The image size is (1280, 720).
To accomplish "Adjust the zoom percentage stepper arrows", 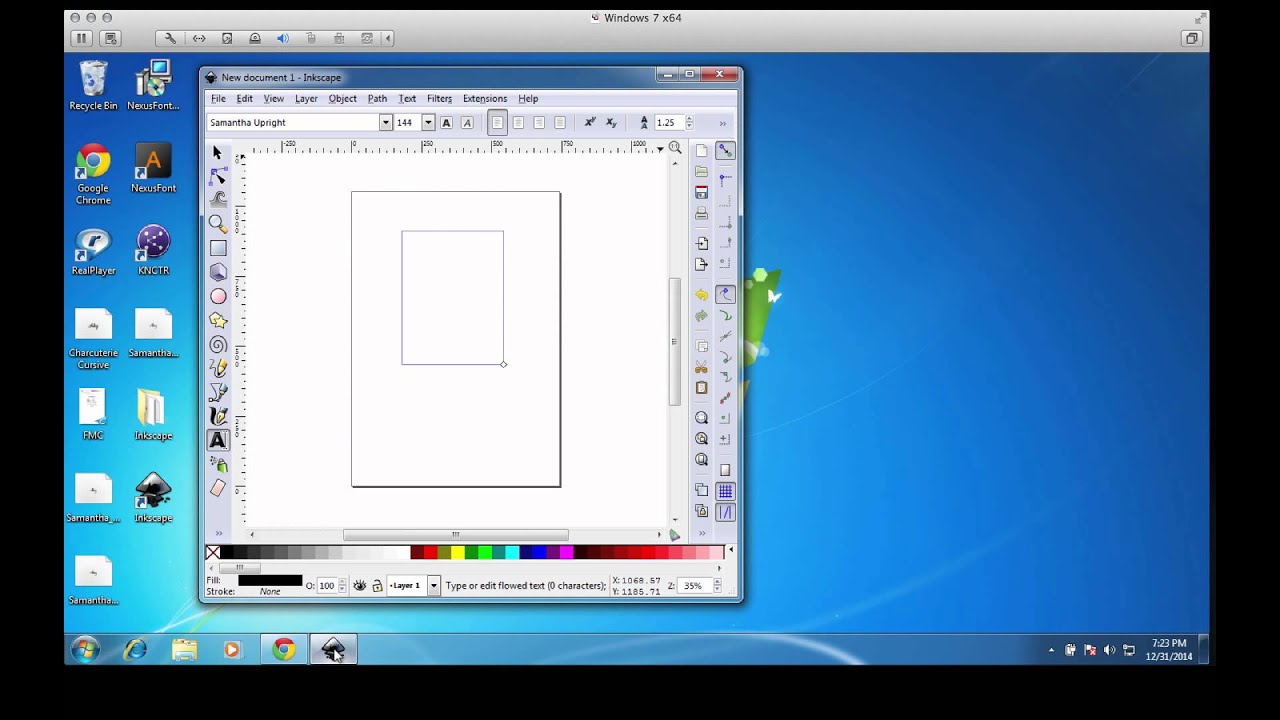I will 715,586.
